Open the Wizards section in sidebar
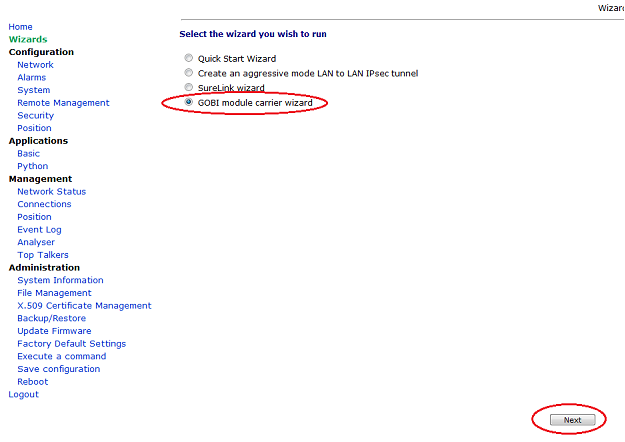 pos(27,40)
